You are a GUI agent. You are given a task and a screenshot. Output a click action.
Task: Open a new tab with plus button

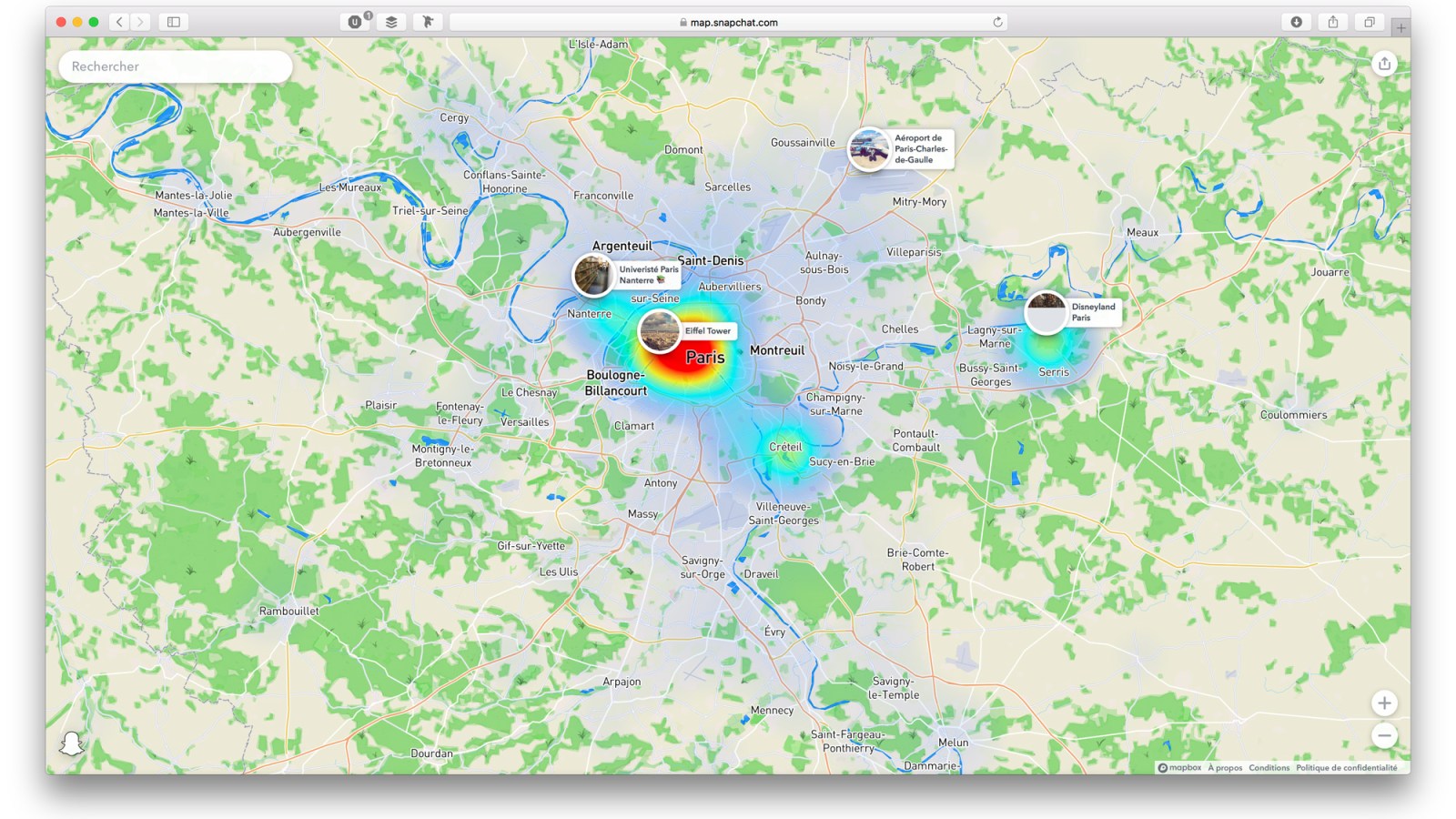click(x=1400, y=28)
